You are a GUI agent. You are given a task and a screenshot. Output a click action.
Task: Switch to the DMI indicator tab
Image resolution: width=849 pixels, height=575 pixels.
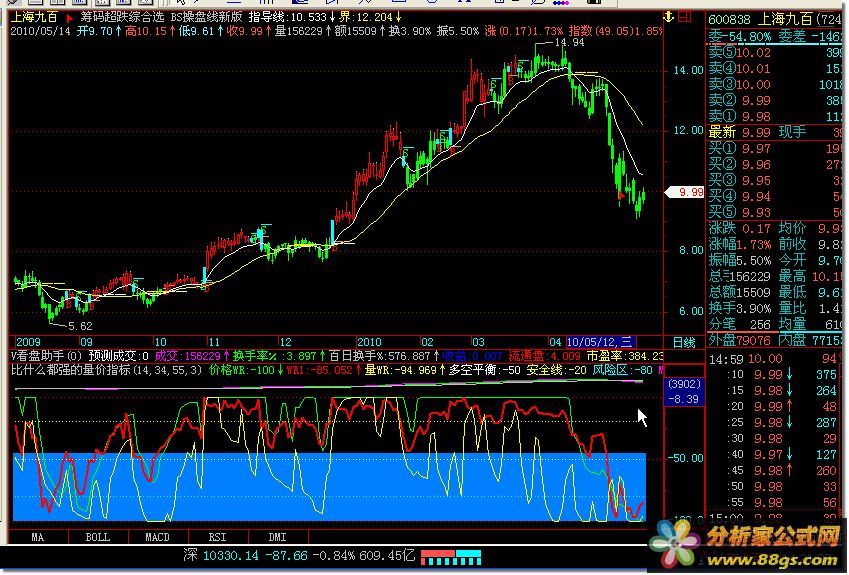pos(277,537)
